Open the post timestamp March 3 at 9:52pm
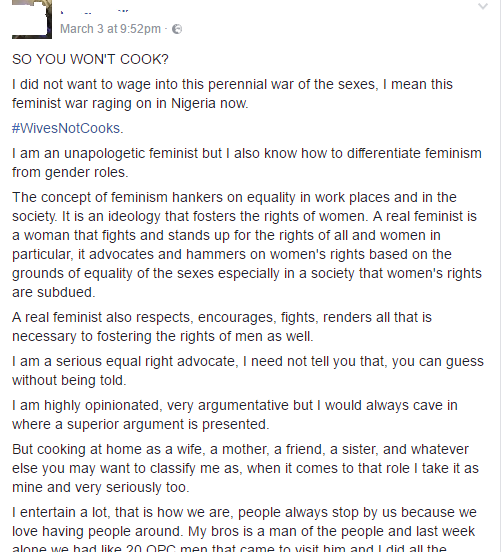Image resolution: width=501 pixels, height=552 pixels. pos(110,29)
